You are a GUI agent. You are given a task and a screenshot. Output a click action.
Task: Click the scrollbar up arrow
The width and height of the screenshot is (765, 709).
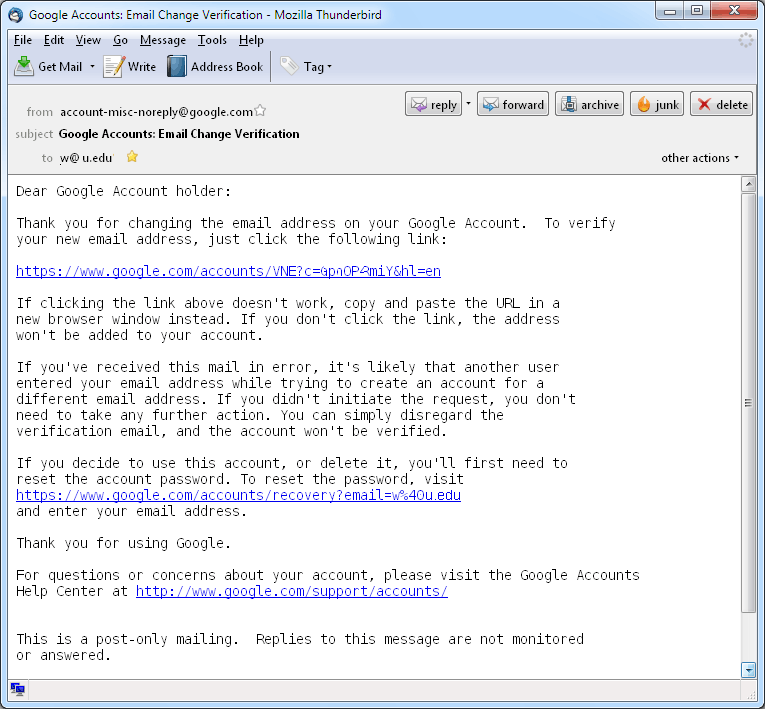pos(748,184)
